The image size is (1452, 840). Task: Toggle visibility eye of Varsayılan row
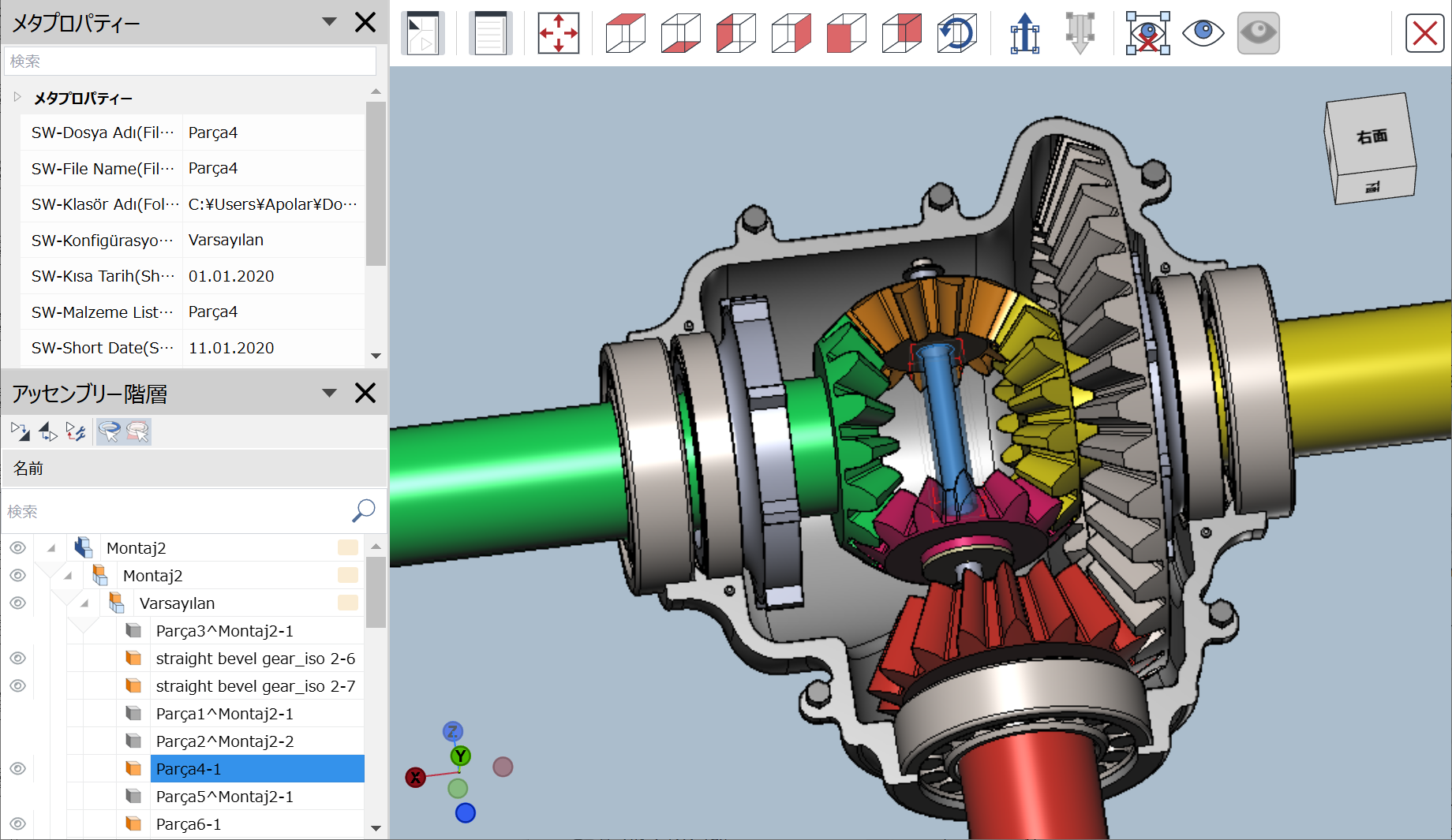(17, 603)
